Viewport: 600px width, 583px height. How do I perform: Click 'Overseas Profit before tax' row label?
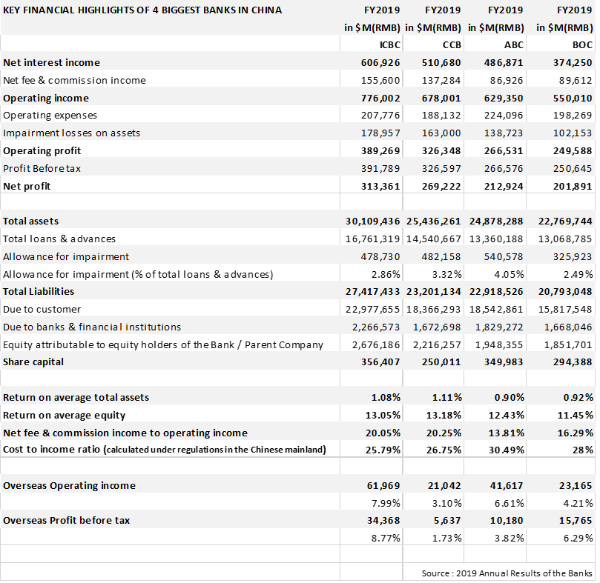(x=66, y=521)
